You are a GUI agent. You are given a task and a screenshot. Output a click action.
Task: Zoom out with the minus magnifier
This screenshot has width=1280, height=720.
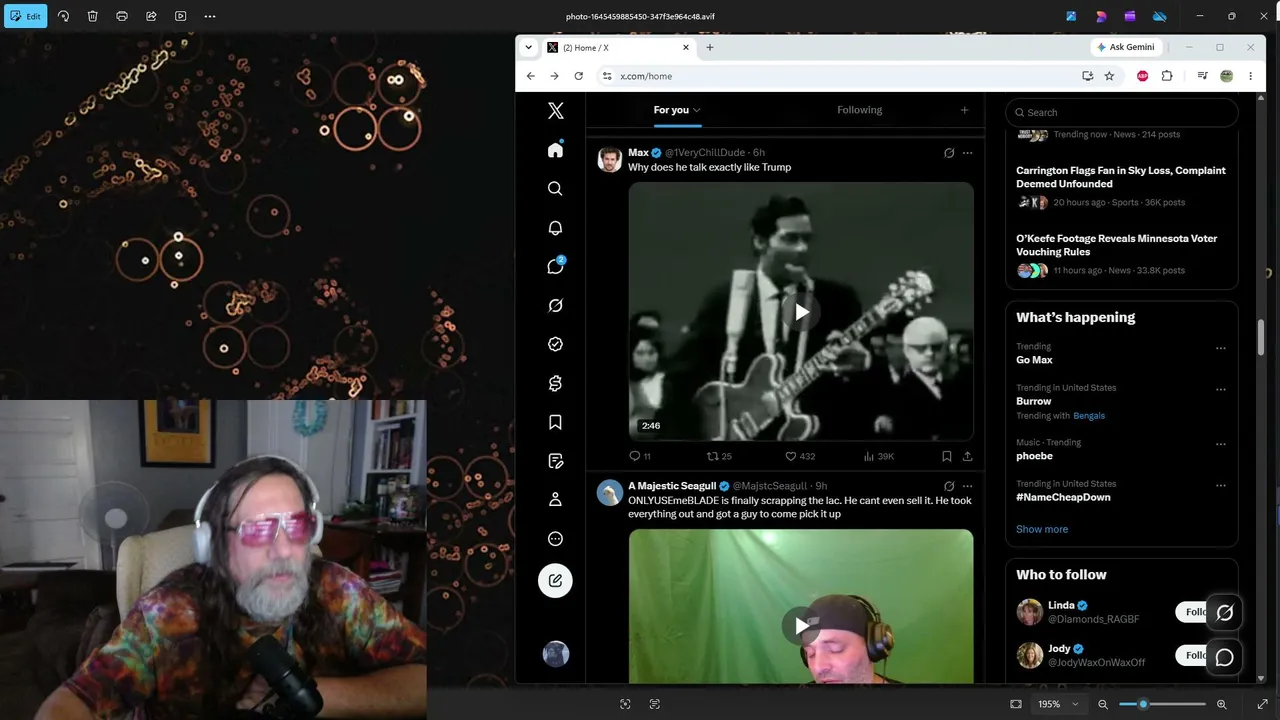point(1103,704)
